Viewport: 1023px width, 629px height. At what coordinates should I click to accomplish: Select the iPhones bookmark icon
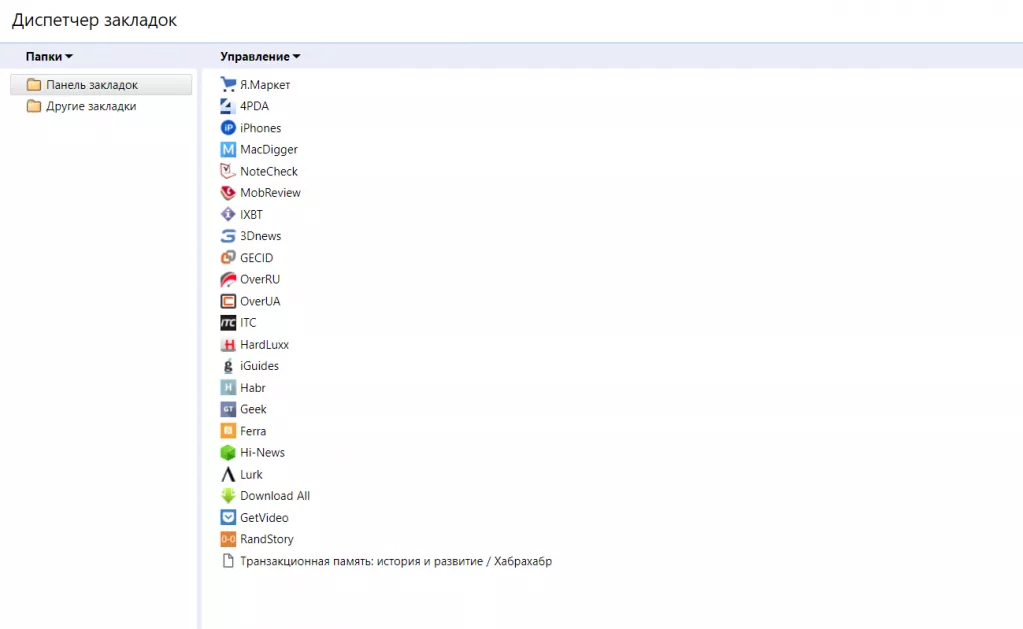[x=227, y=127]
